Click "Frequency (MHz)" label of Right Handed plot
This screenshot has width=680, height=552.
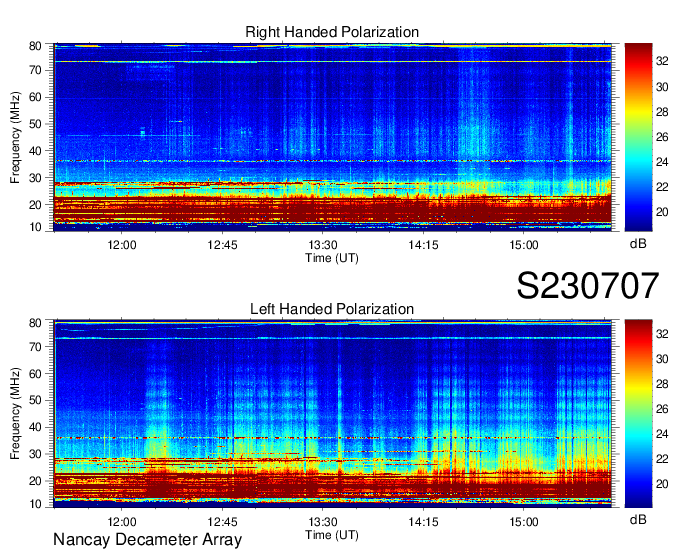coord(15,137)
